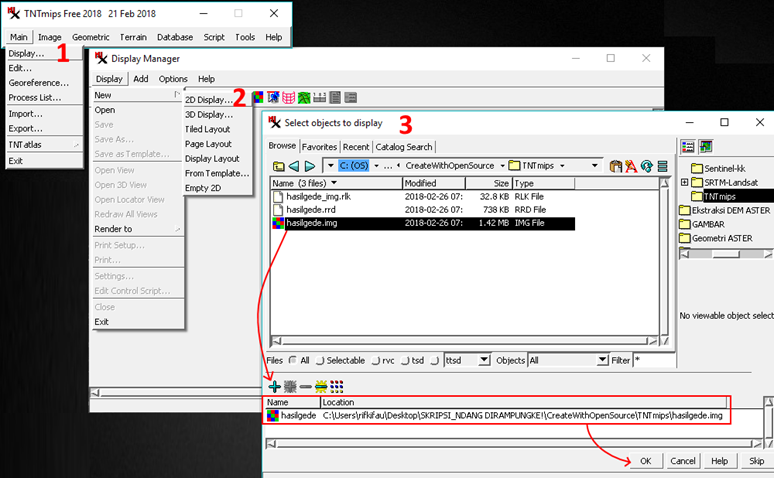Screen dimensions: 774x478
Task: Click the add-all icon next to the plus
Action: (x=290, y=386)
